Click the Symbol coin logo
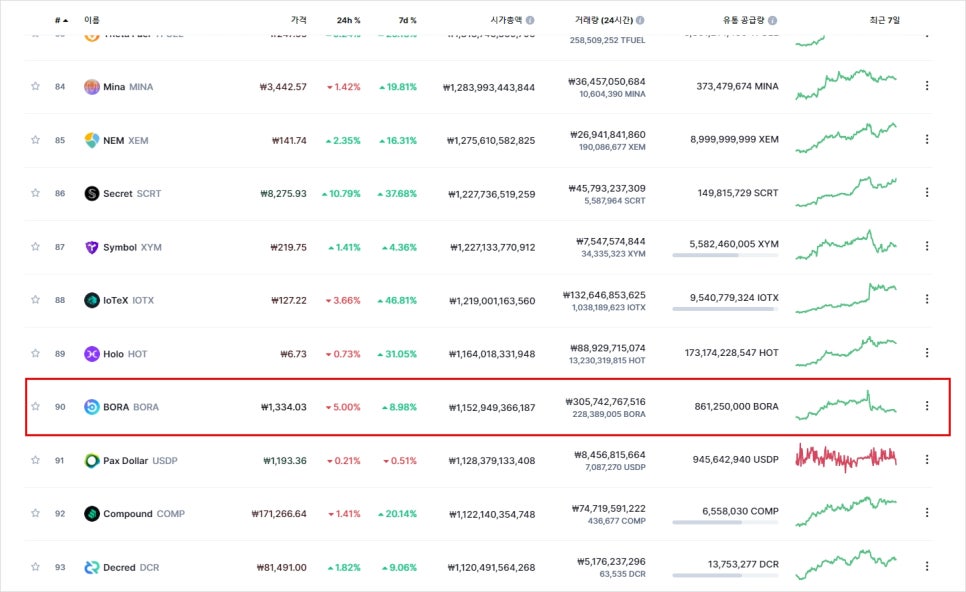 [92, 247]
